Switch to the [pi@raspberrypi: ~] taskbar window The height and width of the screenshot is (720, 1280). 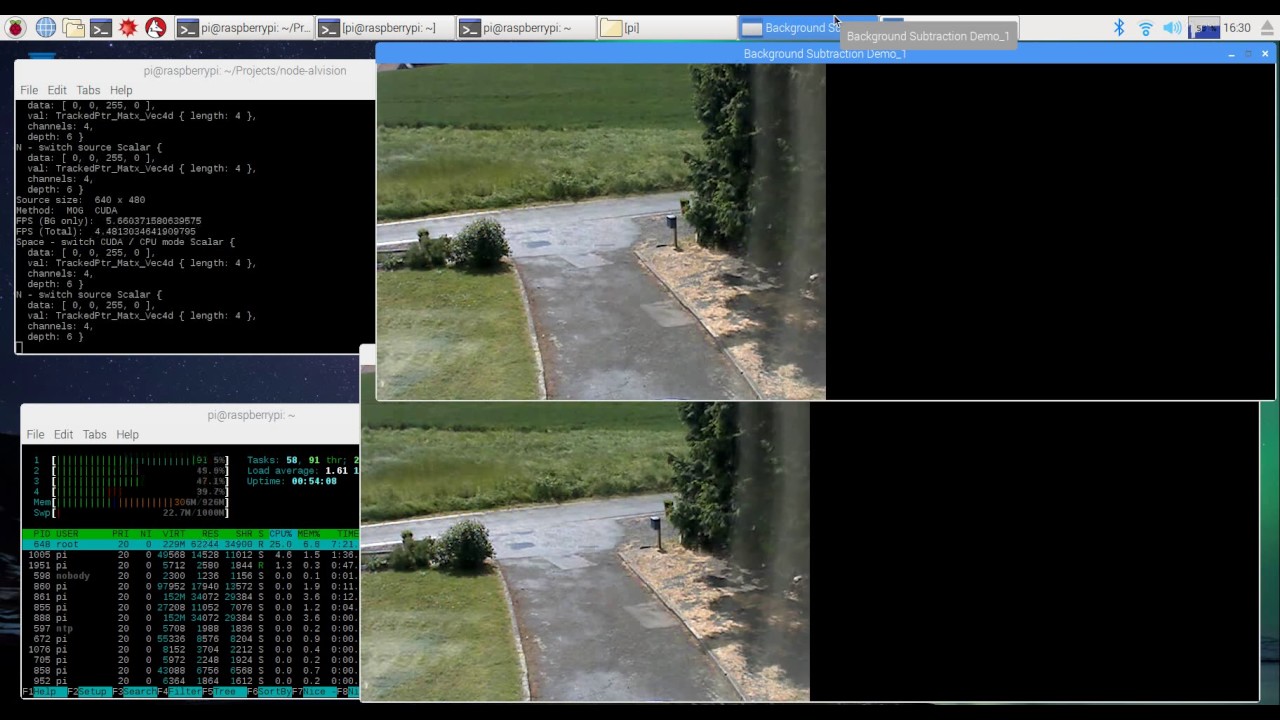coord(385,28)
